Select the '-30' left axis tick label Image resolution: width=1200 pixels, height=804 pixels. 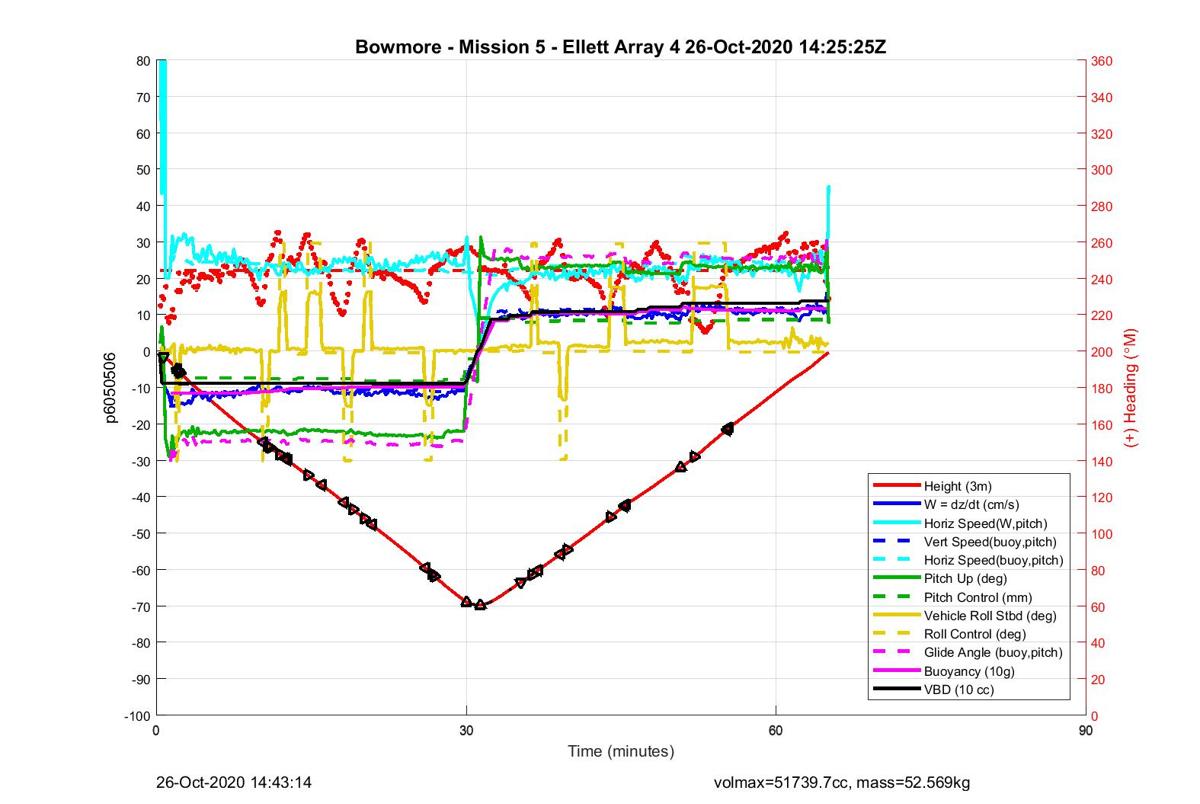(141, 460)
